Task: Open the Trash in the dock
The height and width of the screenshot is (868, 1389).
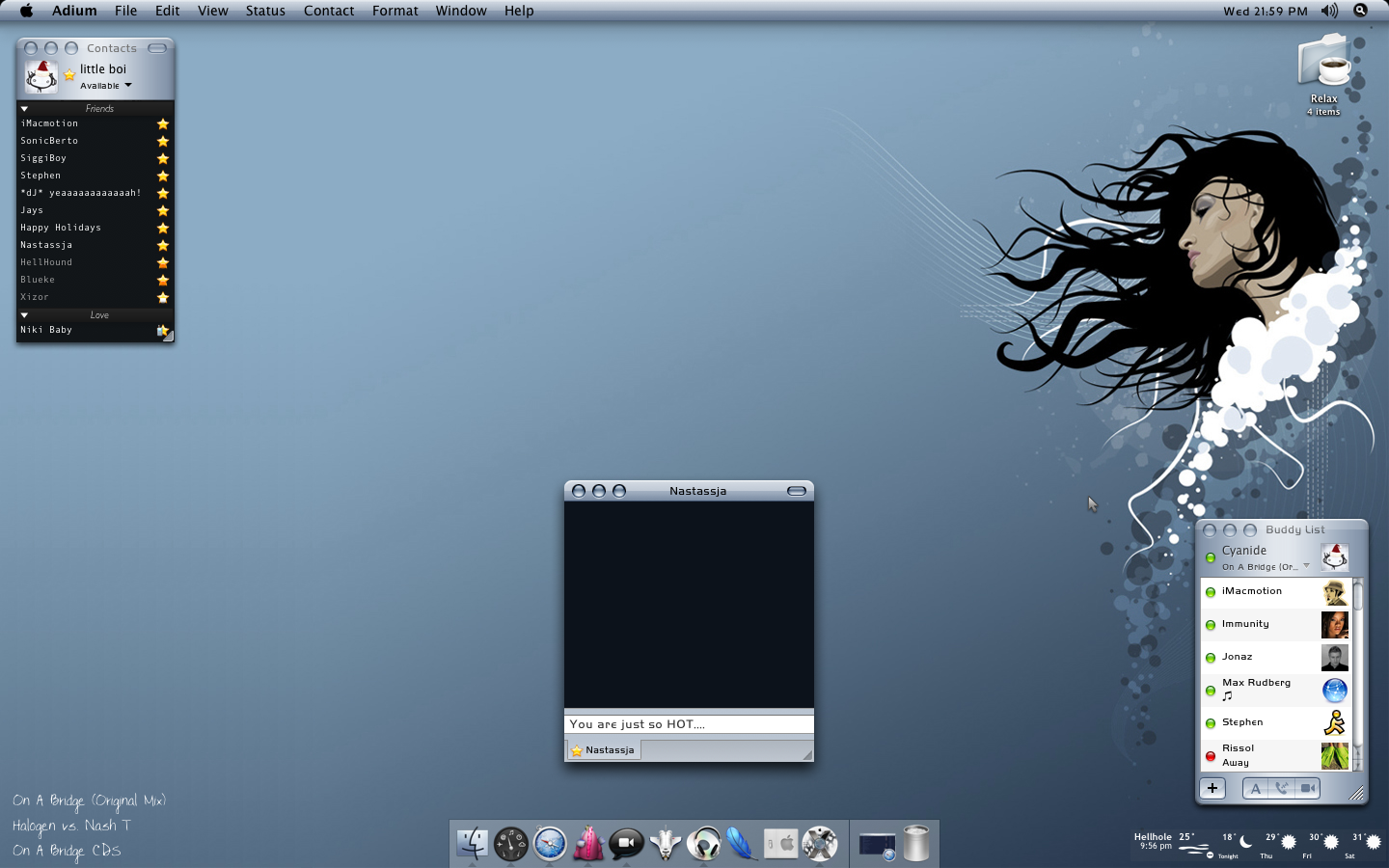Action: click(916, 843)
